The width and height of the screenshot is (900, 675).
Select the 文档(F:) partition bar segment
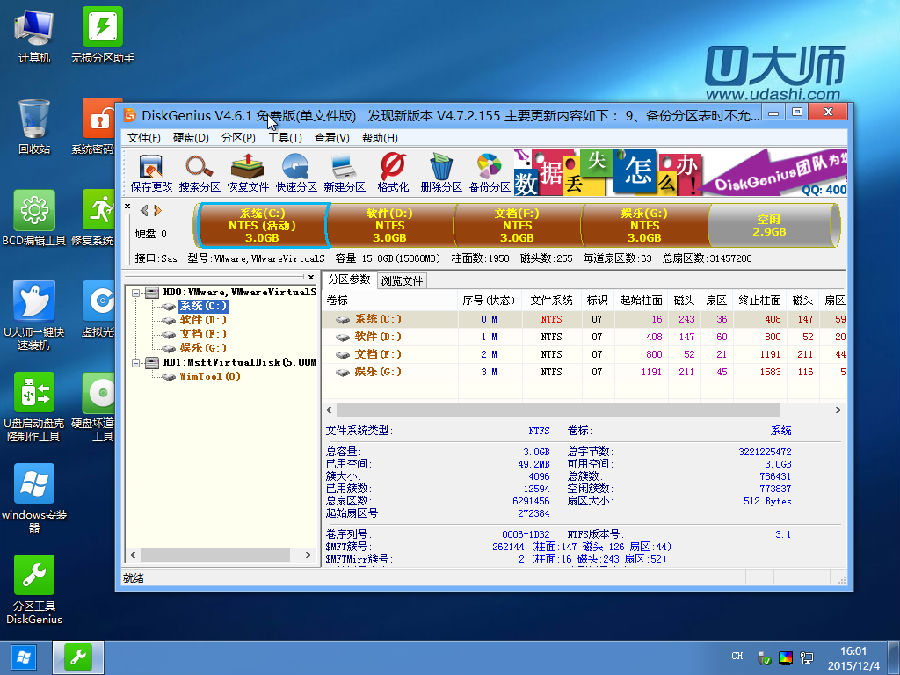517,226
